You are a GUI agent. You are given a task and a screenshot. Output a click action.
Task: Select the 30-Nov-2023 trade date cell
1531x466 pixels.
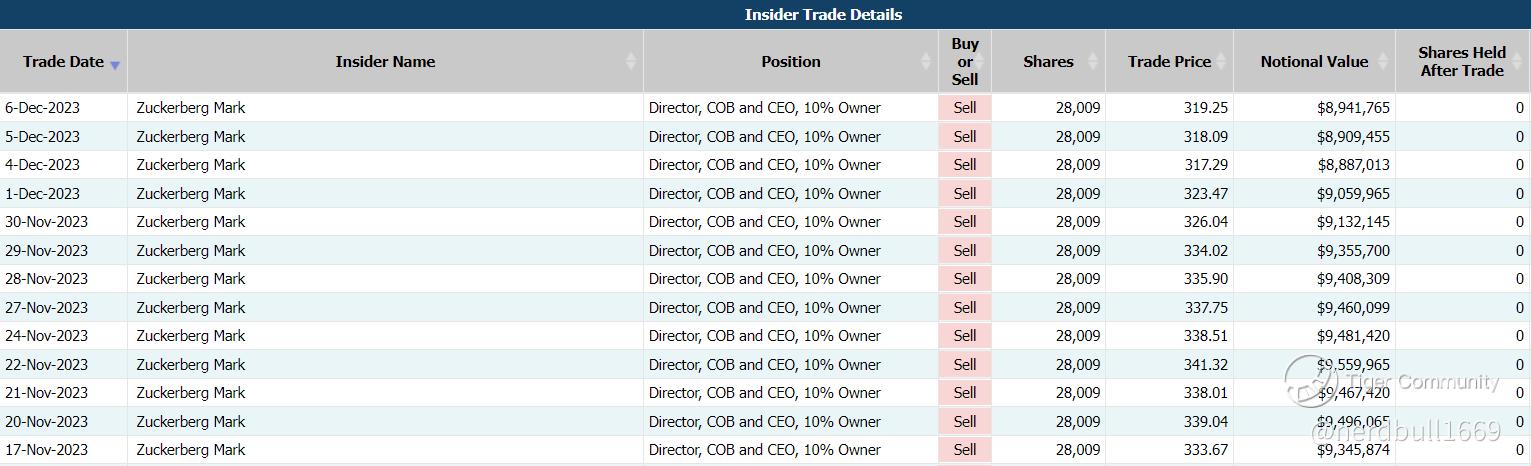pos(46,222)
